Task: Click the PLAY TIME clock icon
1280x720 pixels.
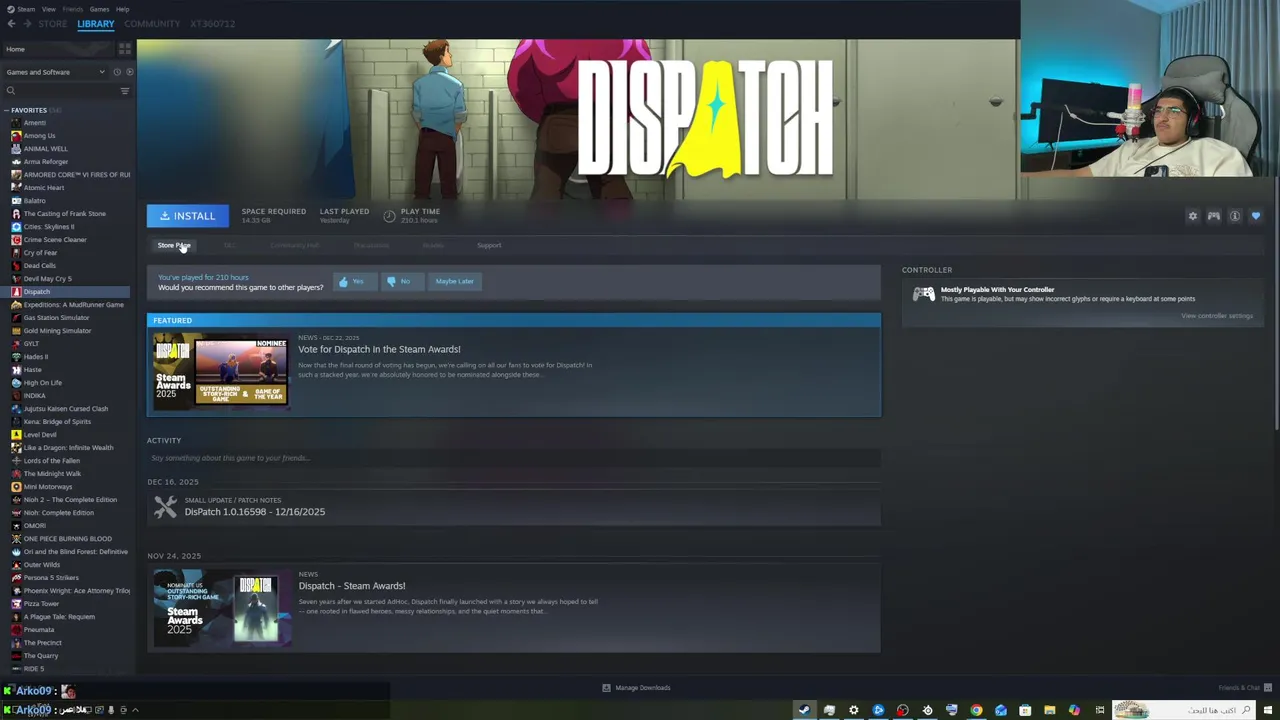Action: point(389,216)
